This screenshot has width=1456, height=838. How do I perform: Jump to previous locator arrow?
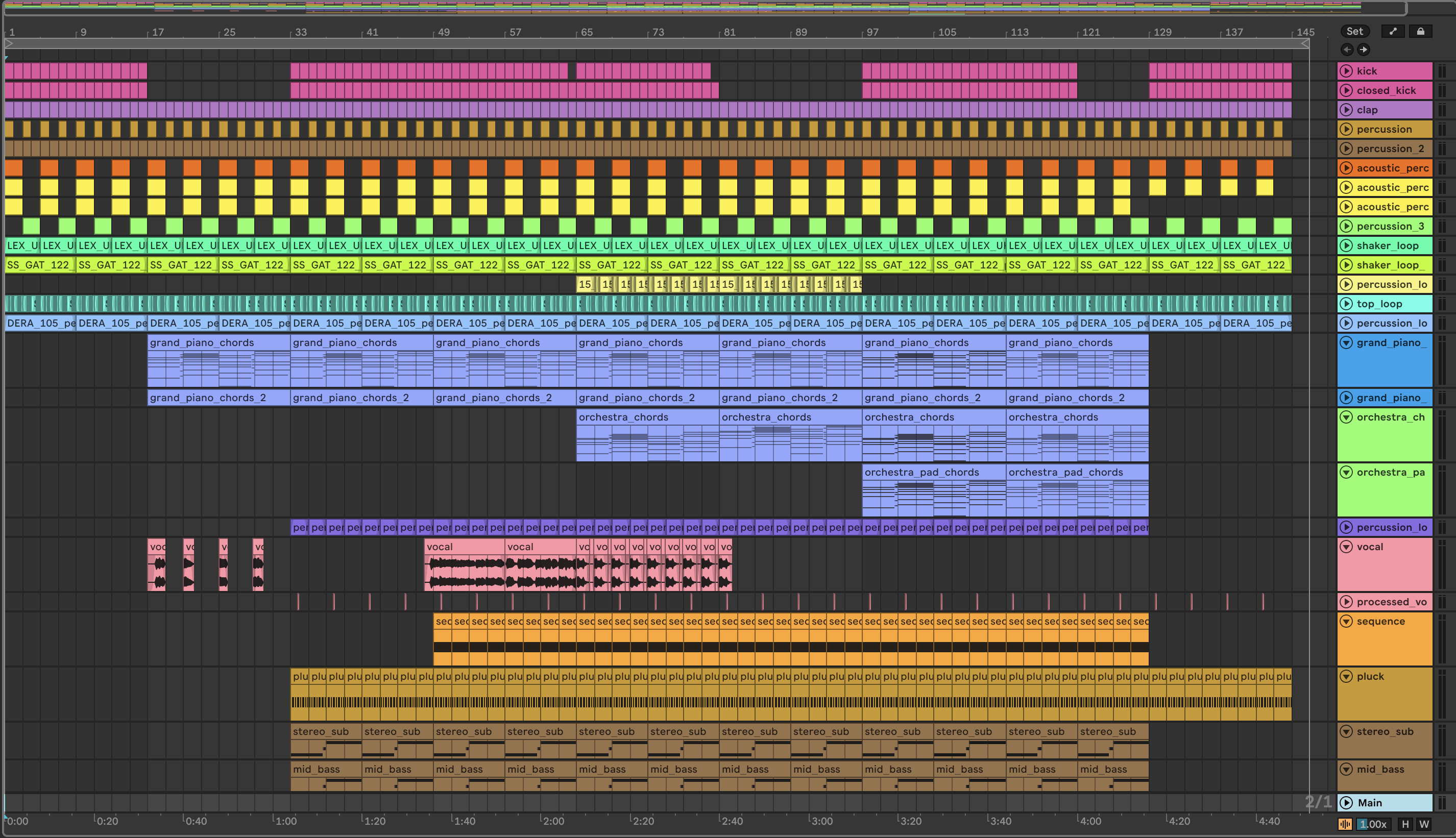(1347, 50)
